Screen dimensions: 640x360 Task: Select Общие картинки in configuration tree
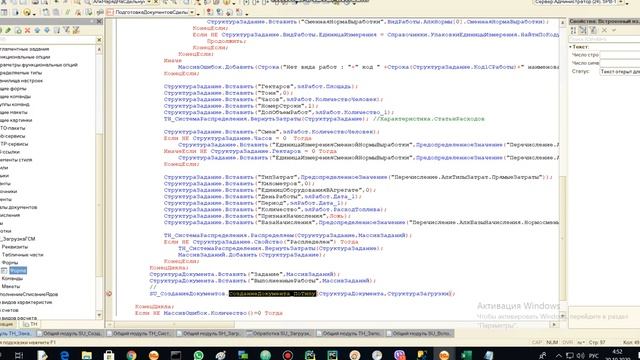point(16,120)
